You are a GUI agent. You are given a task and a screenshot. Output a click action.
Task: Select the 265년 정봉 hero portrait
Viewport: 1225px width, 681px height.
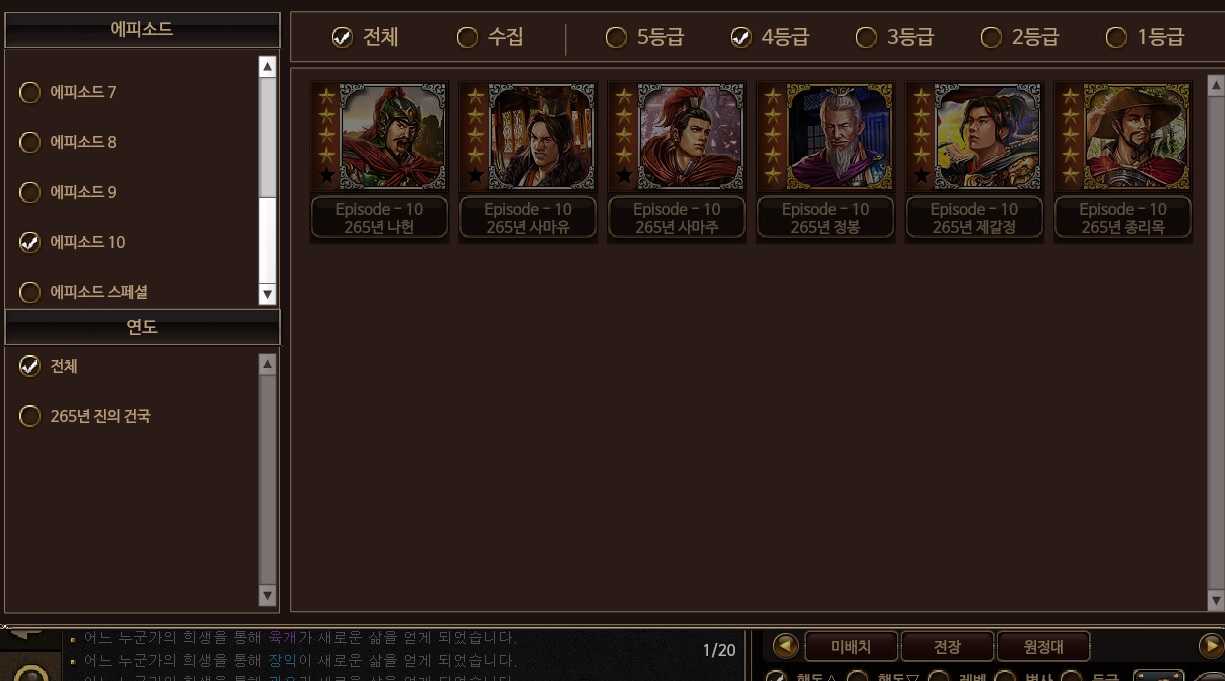(839, 137)
